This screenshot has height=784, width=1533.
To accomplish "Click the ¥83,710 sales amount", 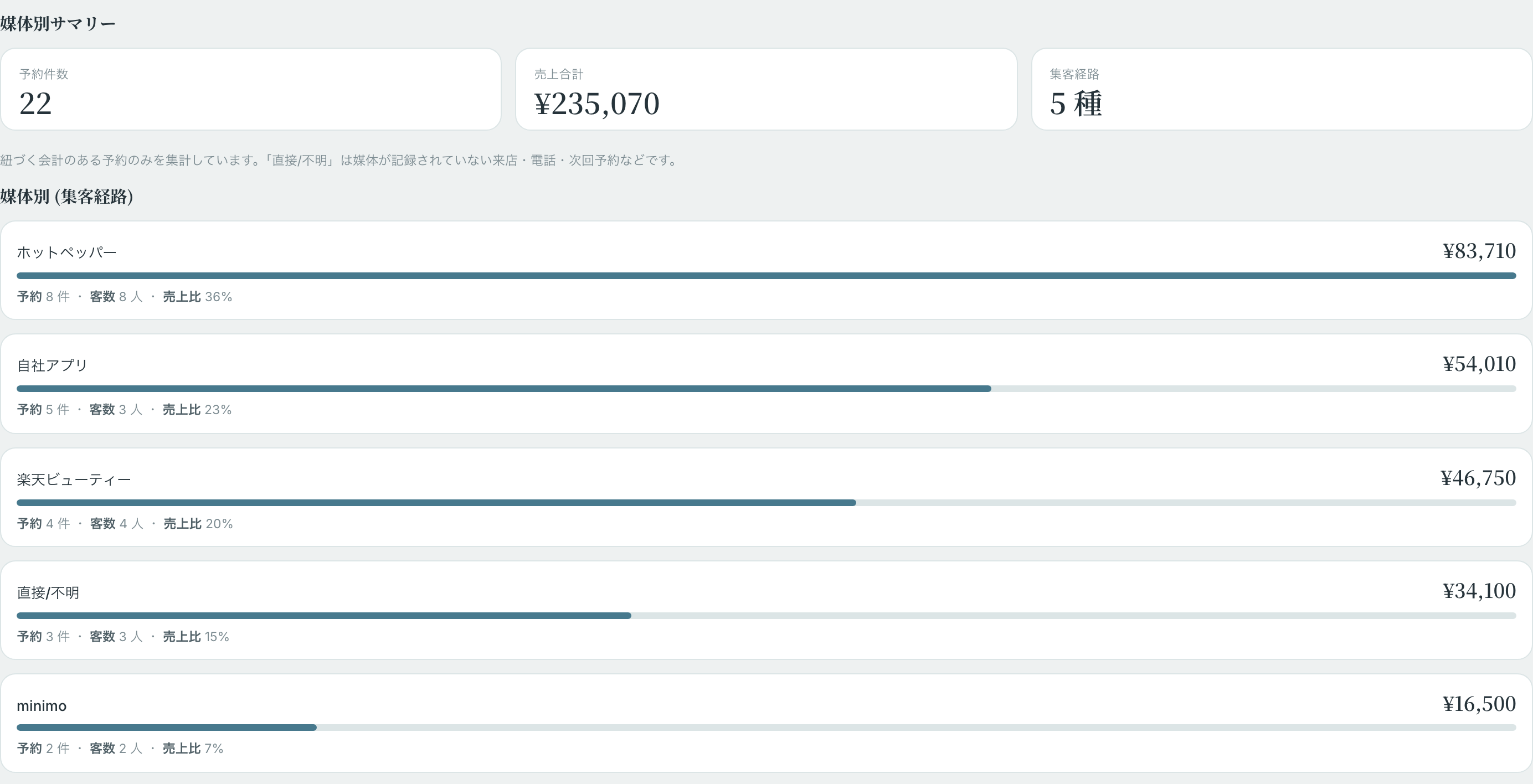I will click(1479, 251).
